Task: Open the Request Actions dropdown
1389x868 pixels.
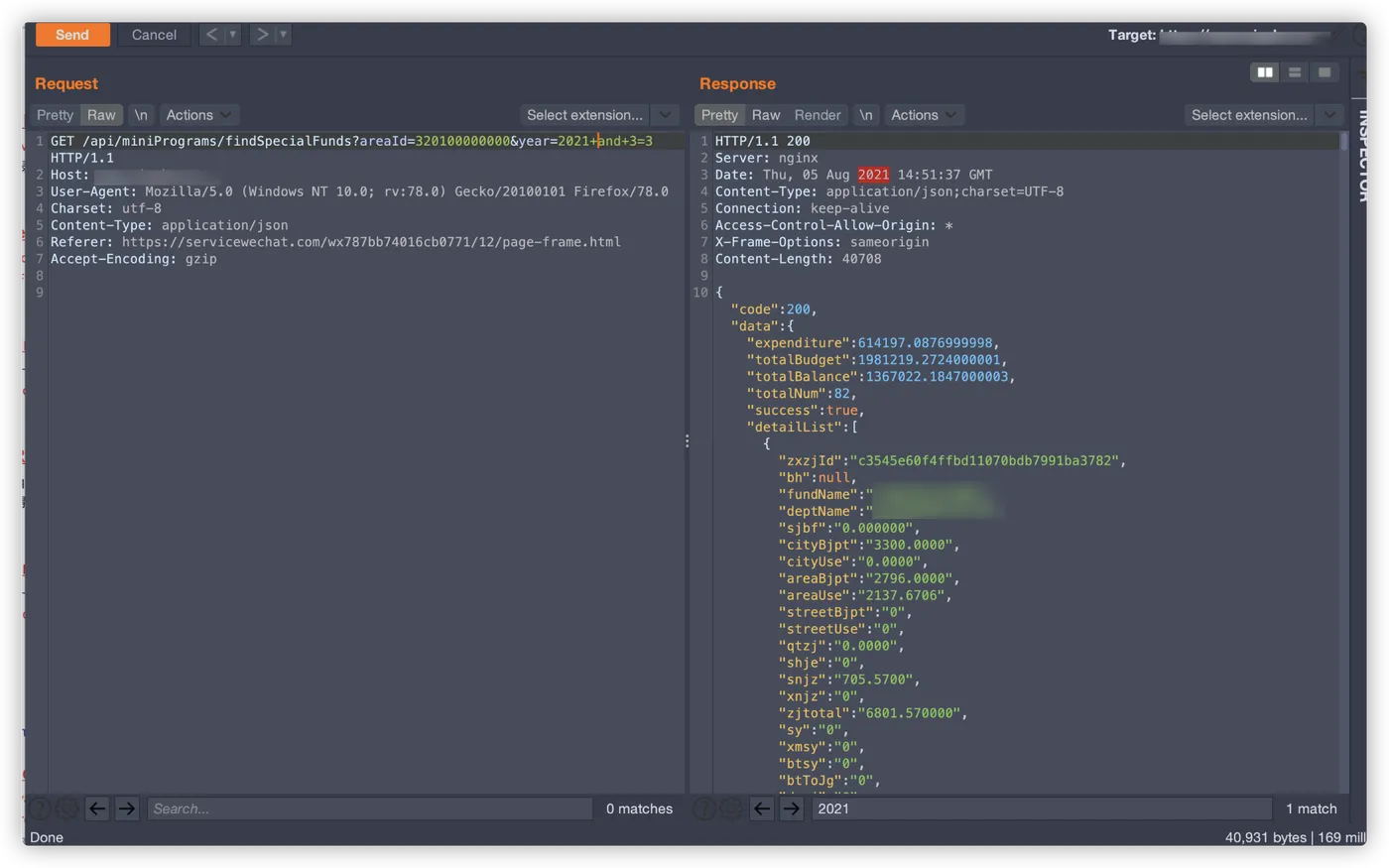Action: tap(198, 115)
